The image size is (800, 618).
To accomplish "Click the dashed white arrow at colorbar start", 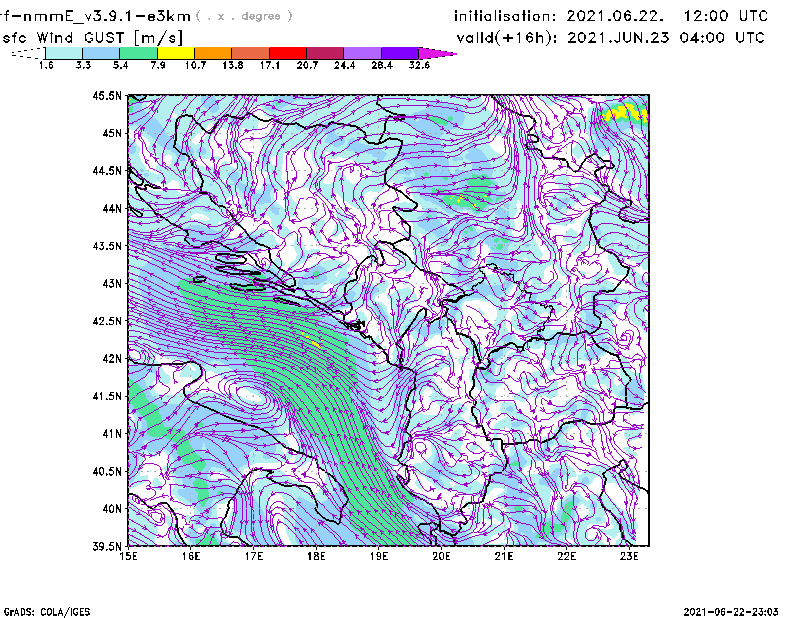I will click(29, 53).
